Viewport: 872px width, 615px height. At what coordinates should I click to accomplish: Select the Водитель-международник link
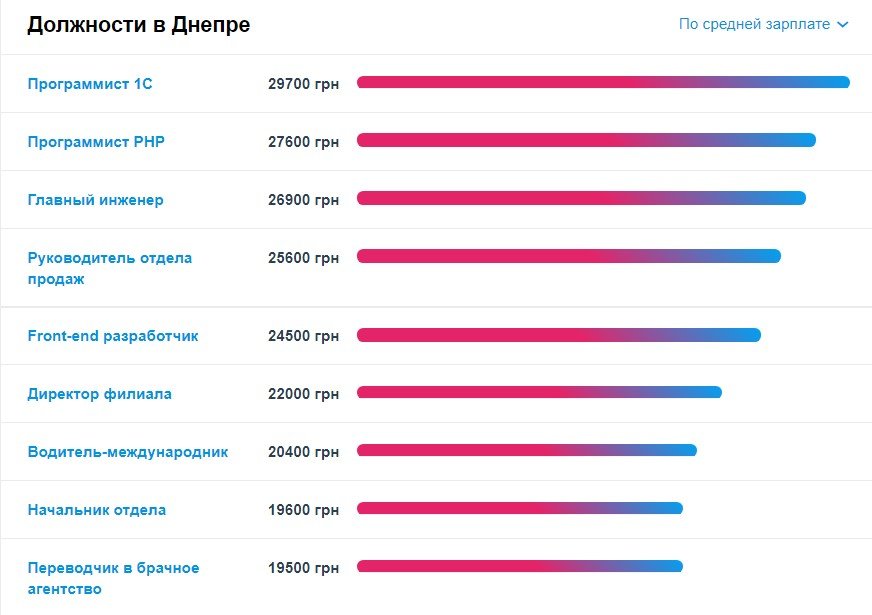click(x=128, y=452)
